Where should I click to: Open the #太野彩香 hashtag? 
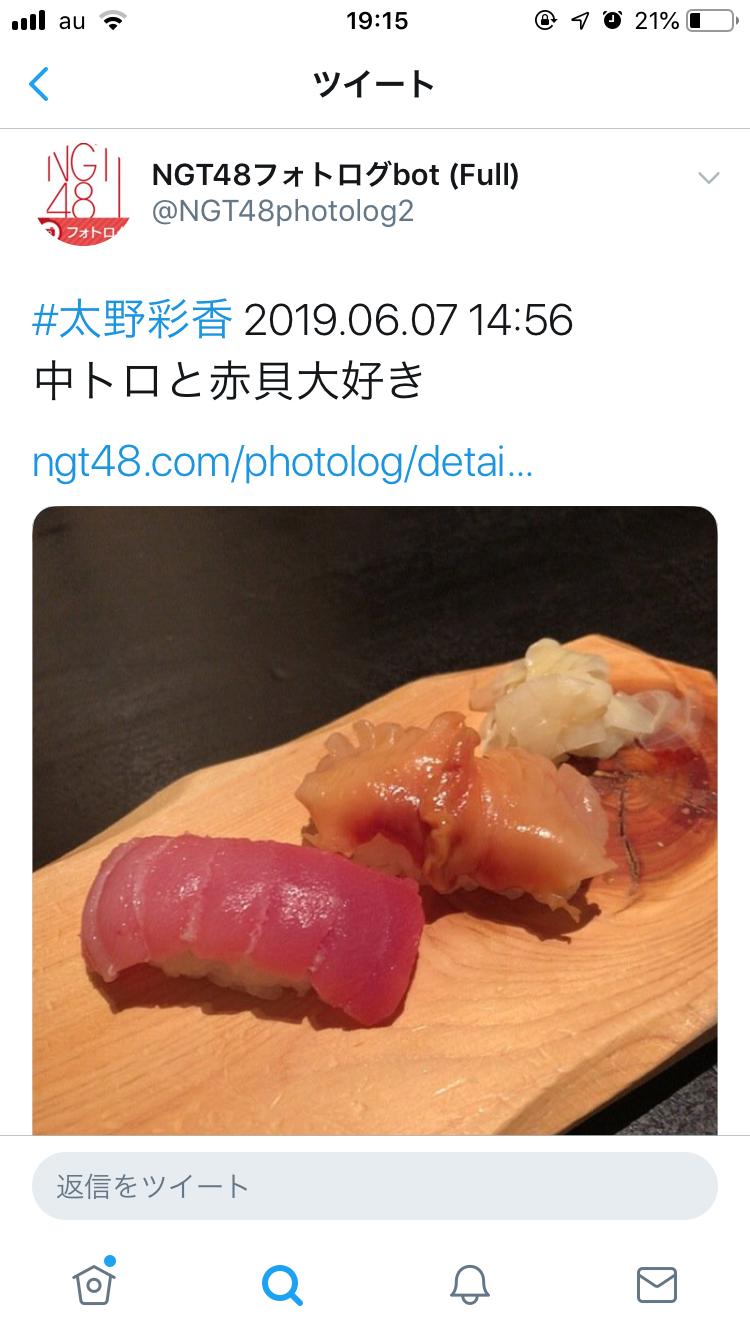click(x=133, y=321)
